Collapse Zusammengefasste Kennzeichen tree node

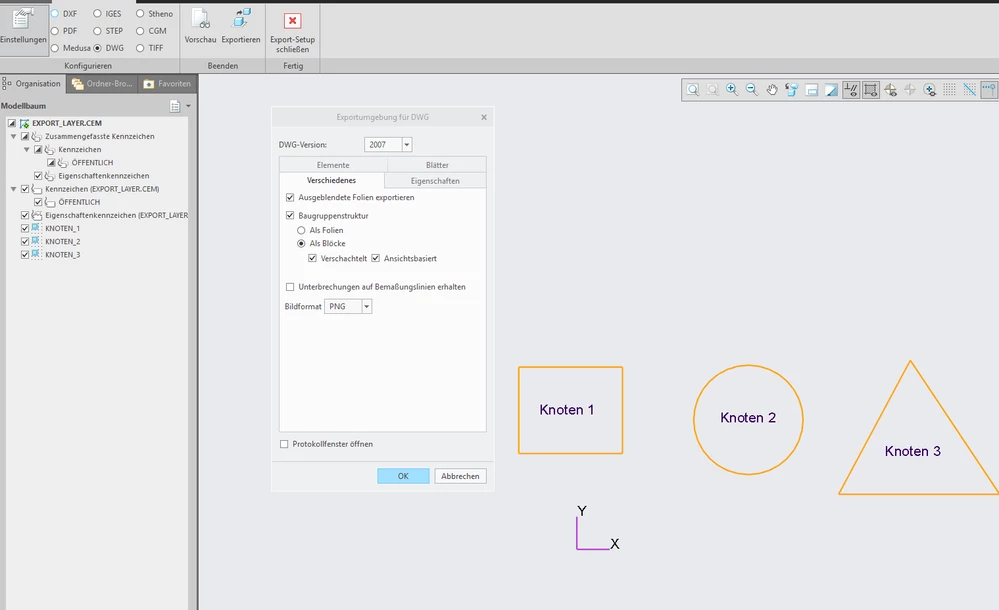pyautogui.click(x=13, y=136)
